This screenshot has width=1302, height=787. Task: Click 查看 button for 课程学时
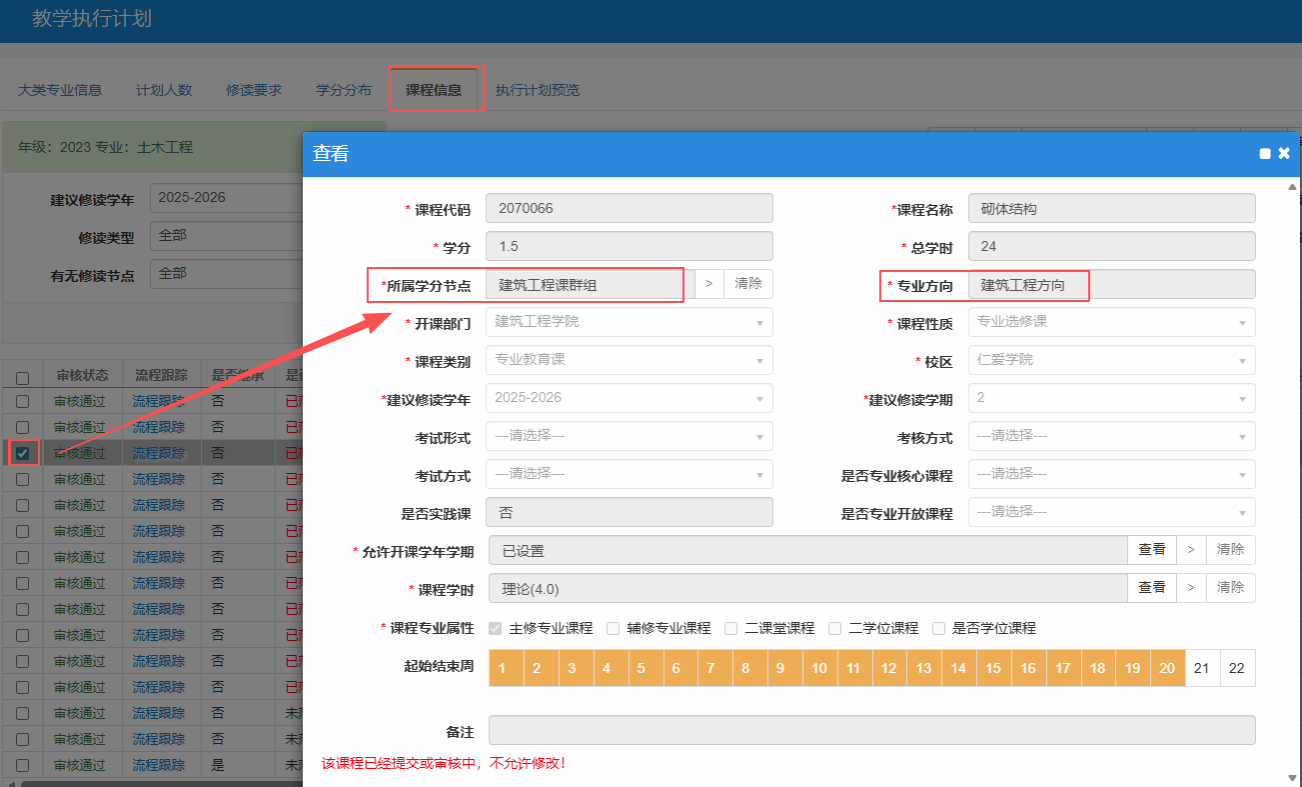click(x=1151, y=588)
